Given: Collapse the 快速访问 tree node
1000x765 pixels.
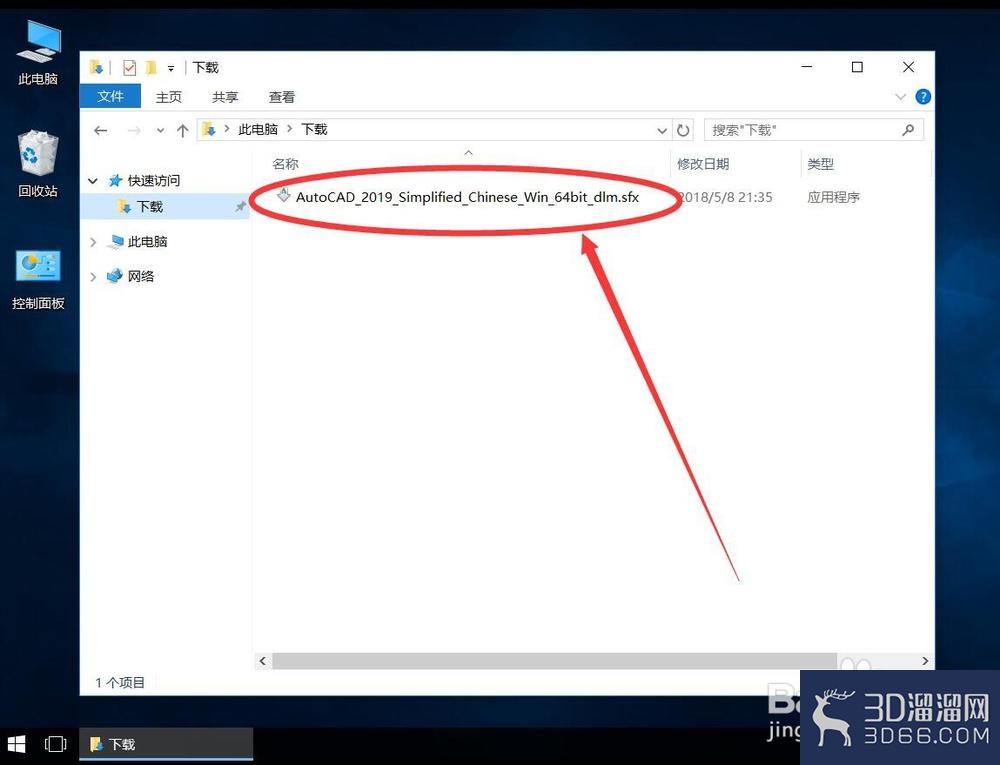Looking at the screenshot, I should [93, 181].
